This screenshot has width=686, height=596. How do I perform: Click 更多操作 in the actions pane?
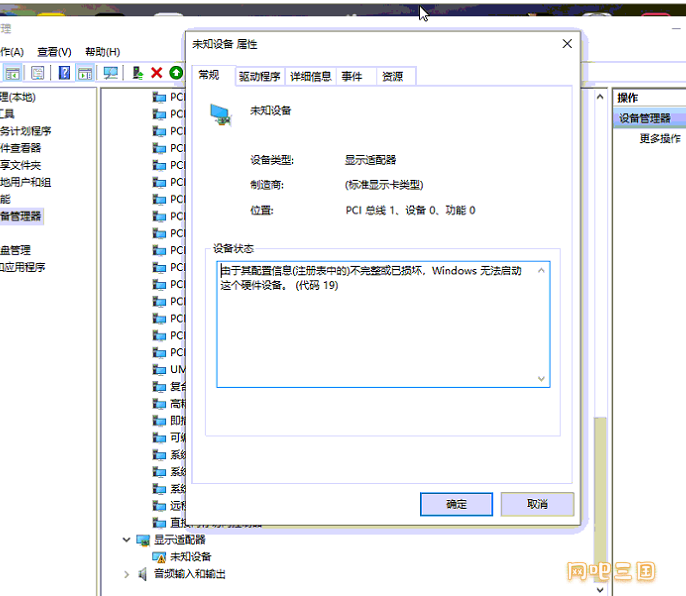(660, 139)
